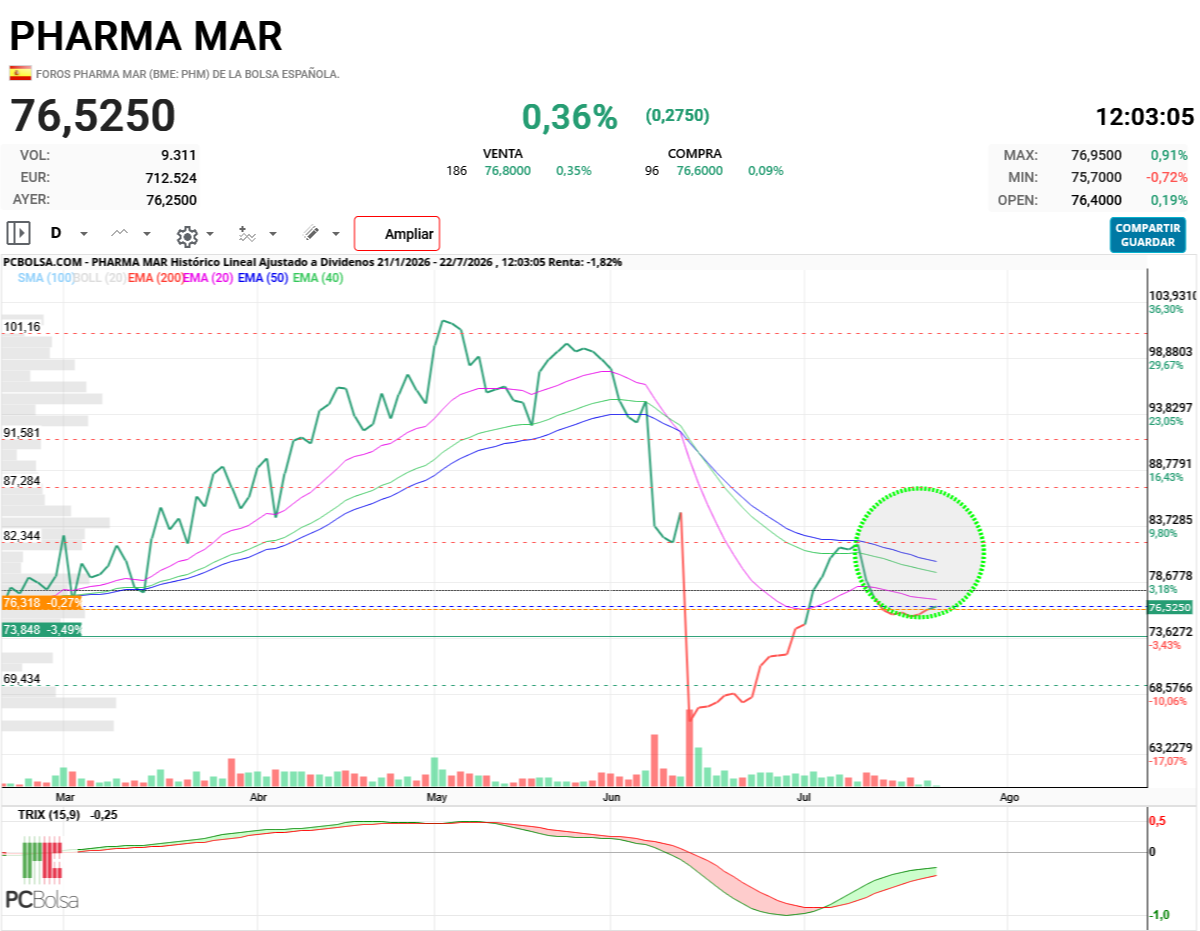Click the add indicator icon

(x=247, y=234)
